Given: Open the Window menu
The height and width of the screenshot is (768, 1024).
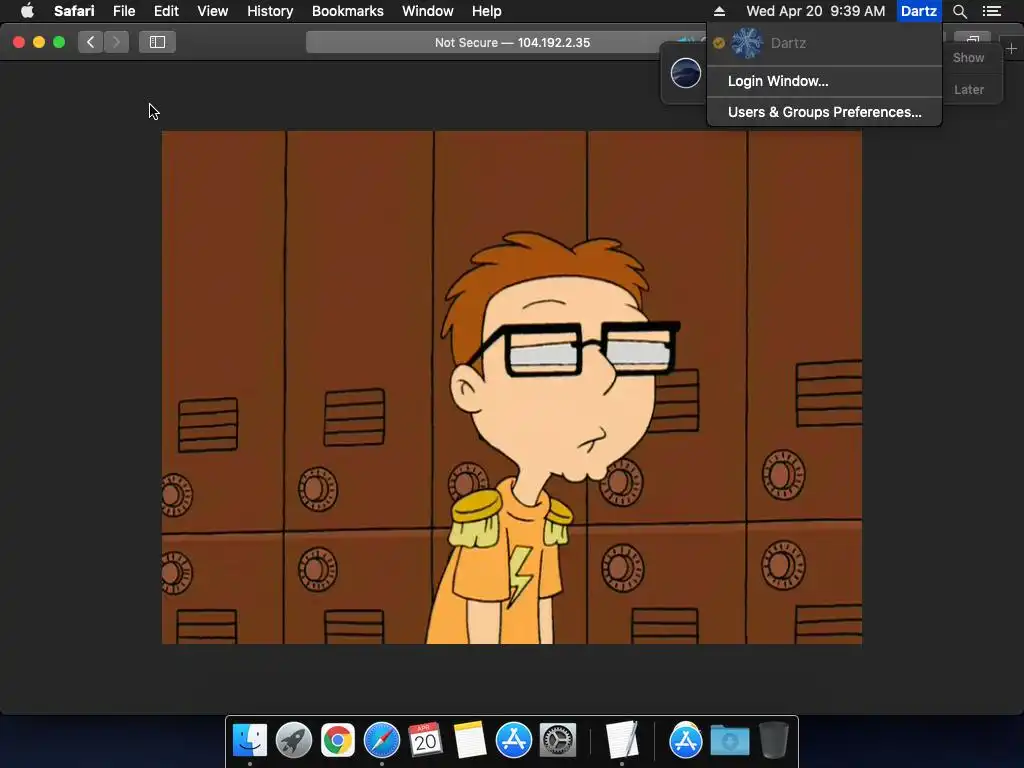Looking at the screenshot, I should point(427,11).
